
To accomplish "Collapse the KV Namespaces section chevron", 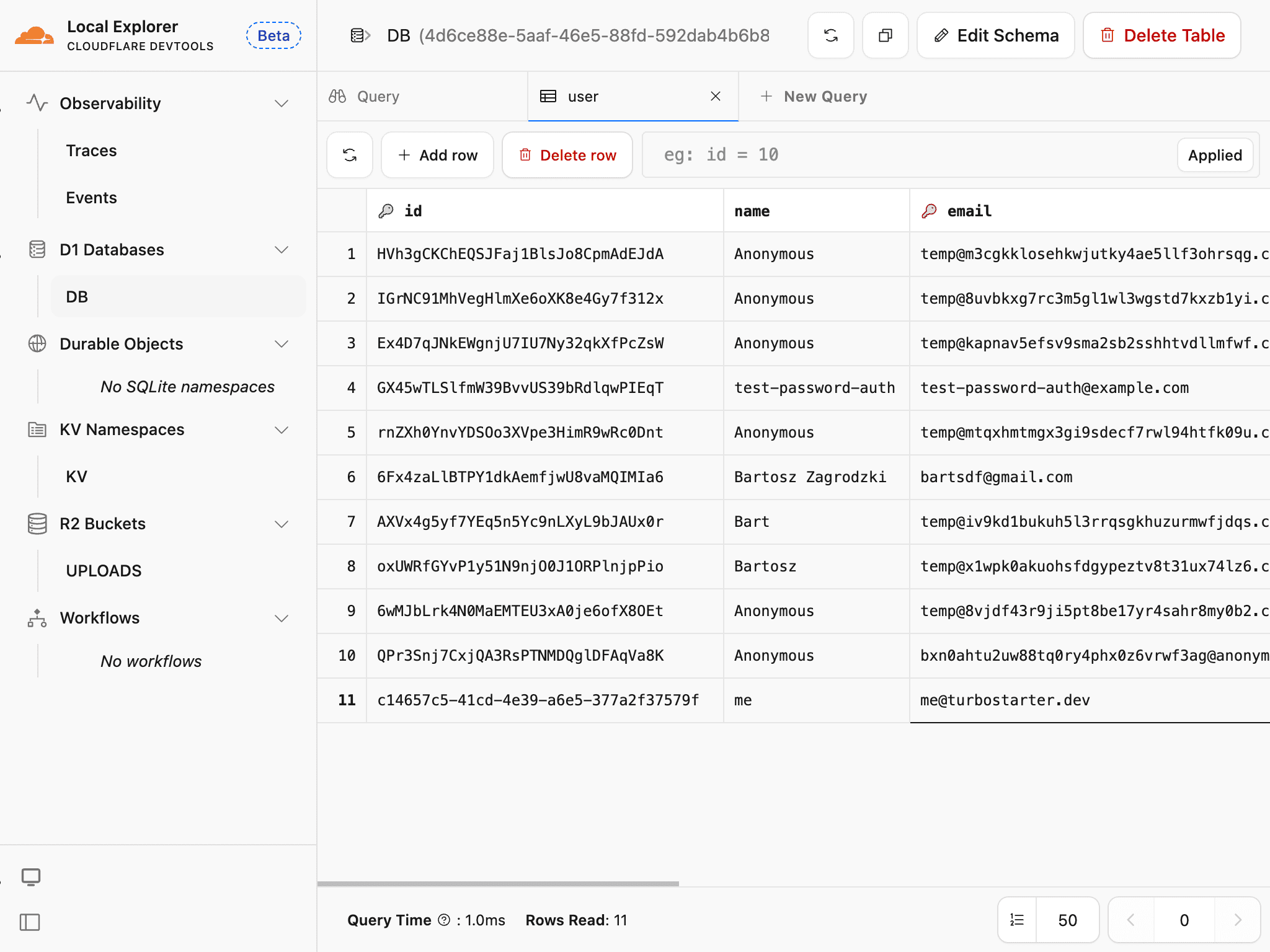I will pos(282,430).
